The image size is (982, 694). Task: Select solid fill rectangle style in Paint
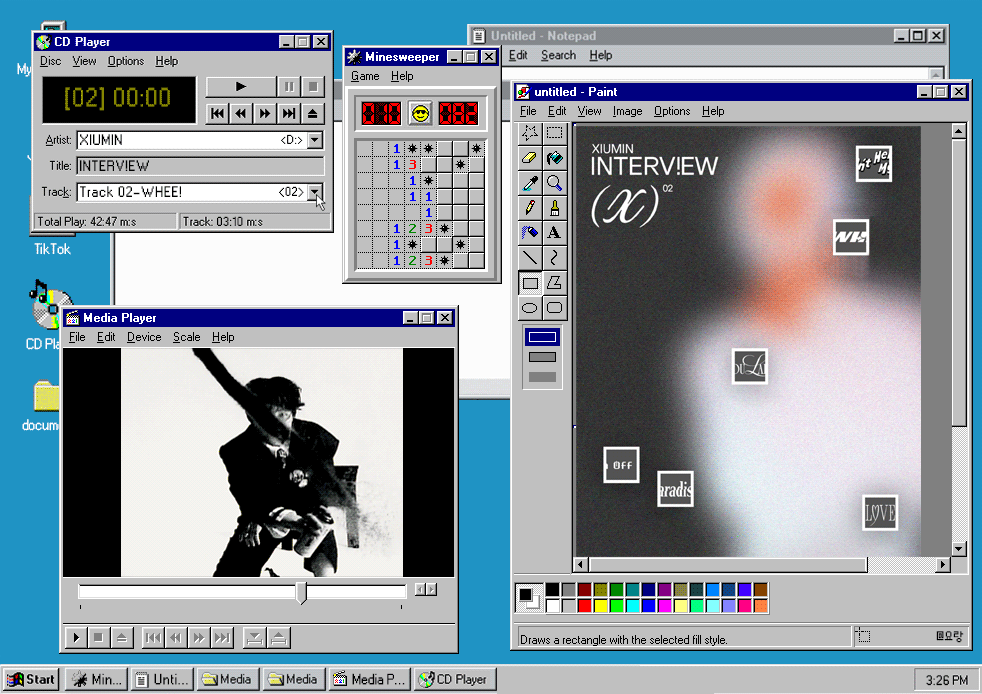542,377
